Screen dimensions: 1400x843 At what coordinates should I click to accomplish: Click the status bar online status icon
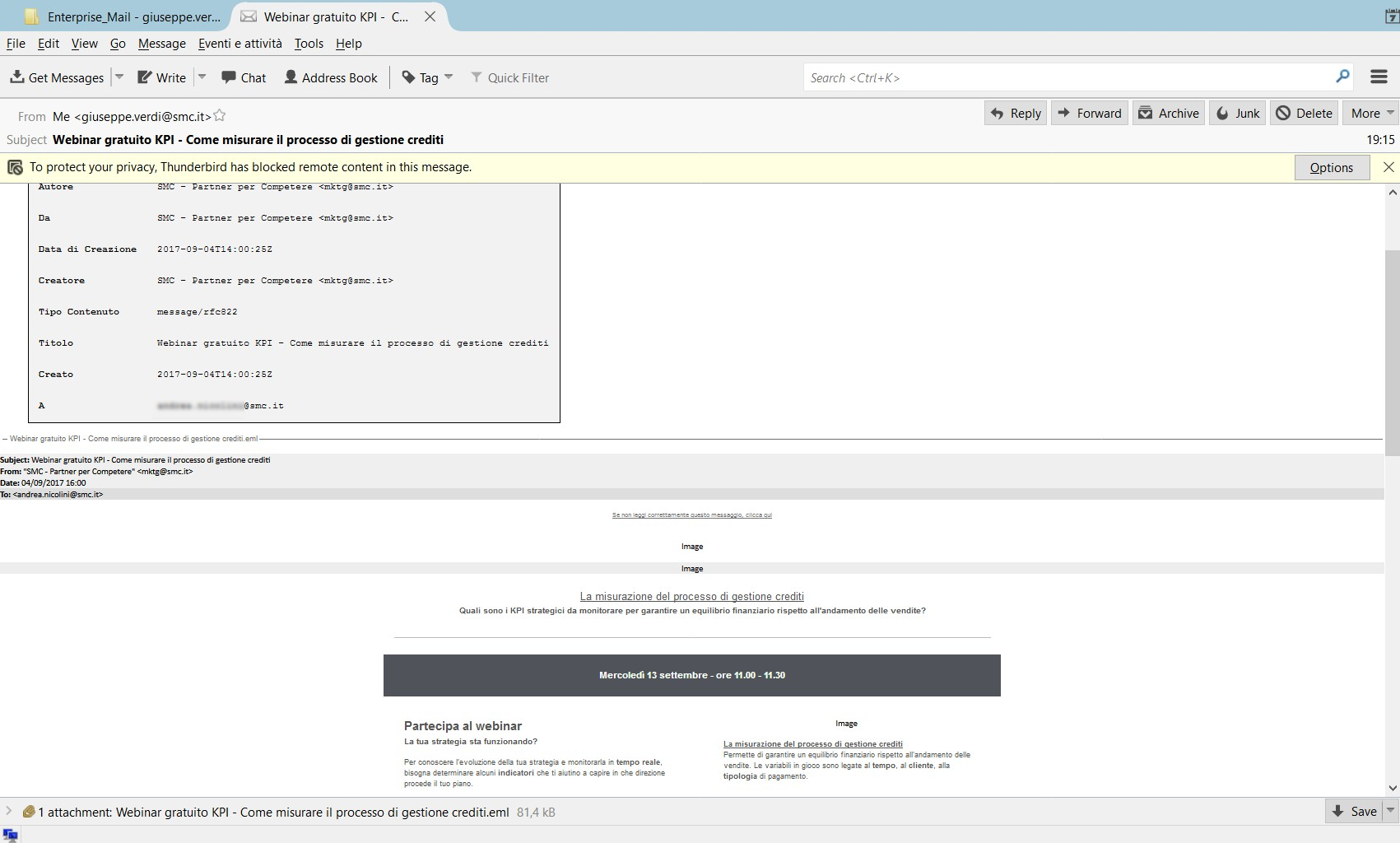pos(11,835)
